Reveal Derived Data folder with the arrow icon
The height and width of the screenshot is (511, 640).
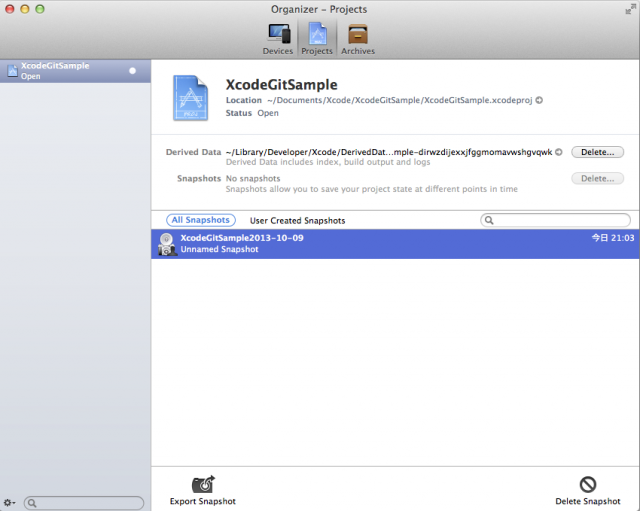[x=559, y=152]
